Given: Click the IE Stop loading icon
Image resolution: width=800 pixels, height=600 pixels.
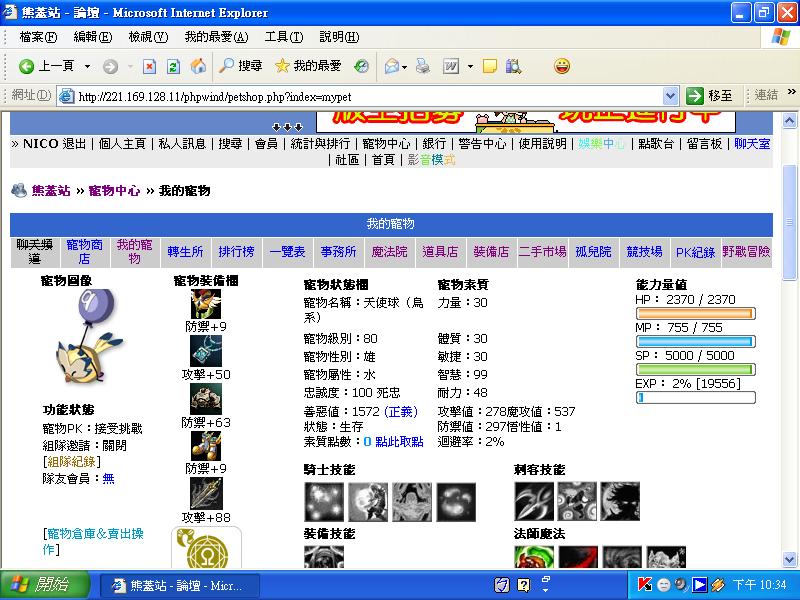Looking at the screenshot, I should pyautogui.click(x=149, y=66).
